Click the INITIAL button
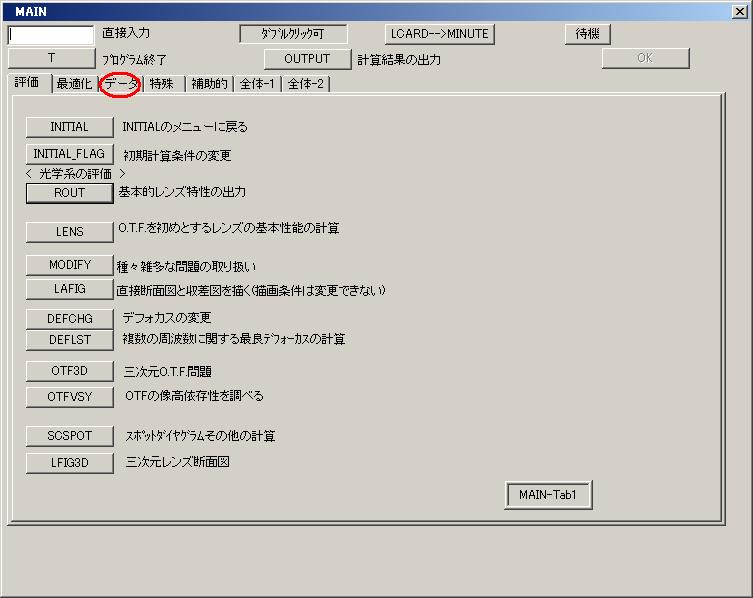This screenshot has width=753, height=598. tap(70, 127)
